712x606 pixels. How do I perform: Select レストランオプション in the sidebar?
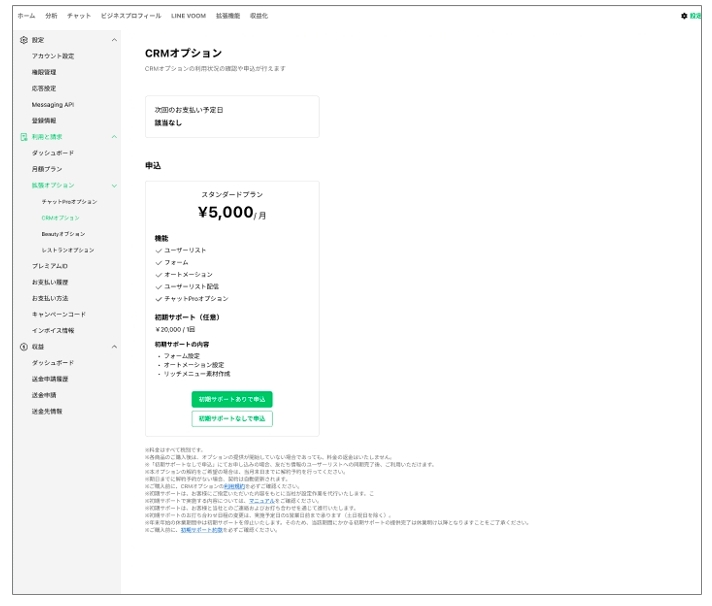(x=68, y=250)
